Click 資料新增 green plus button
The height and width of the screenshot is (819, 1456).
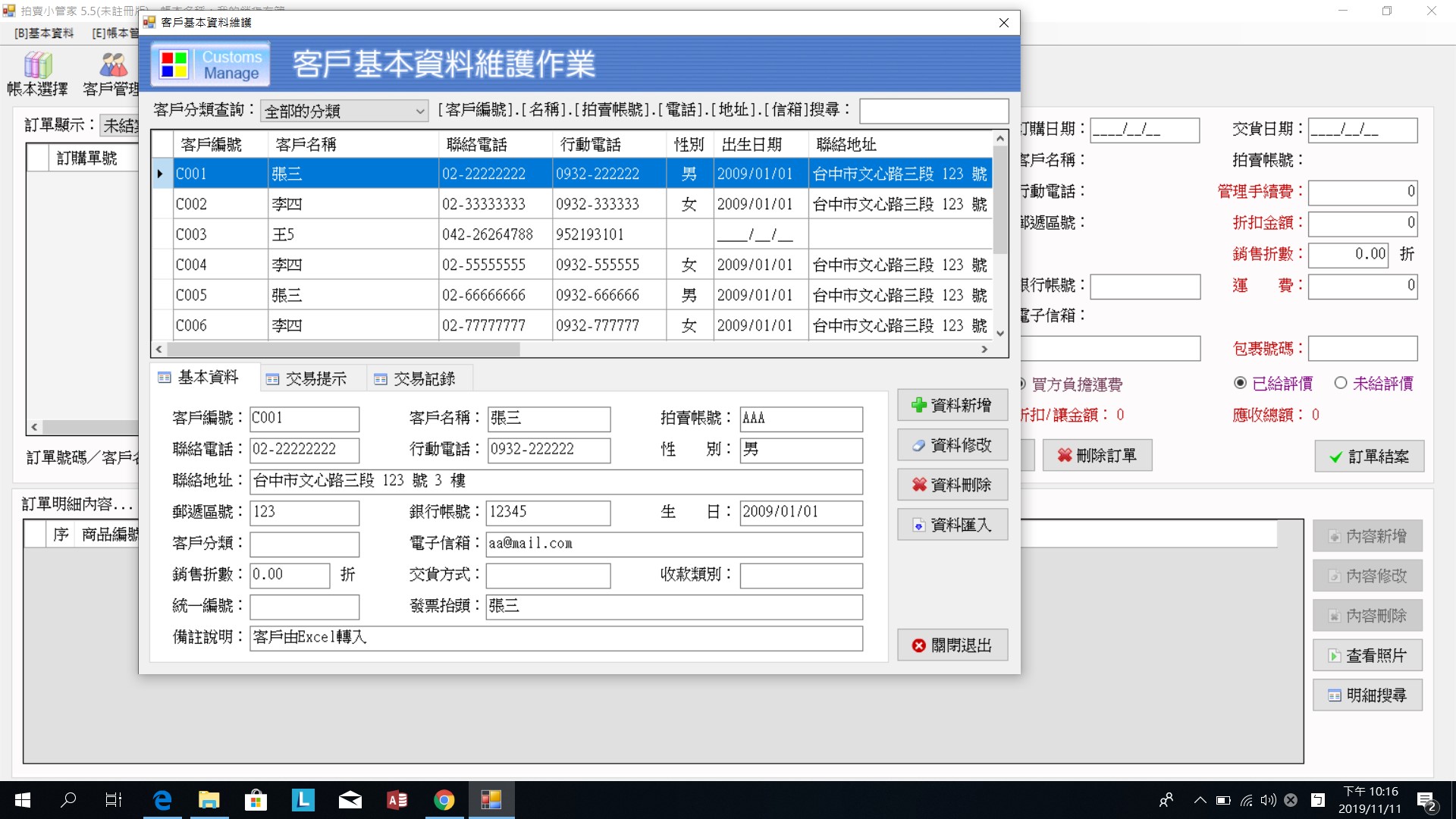click(952, 405)
